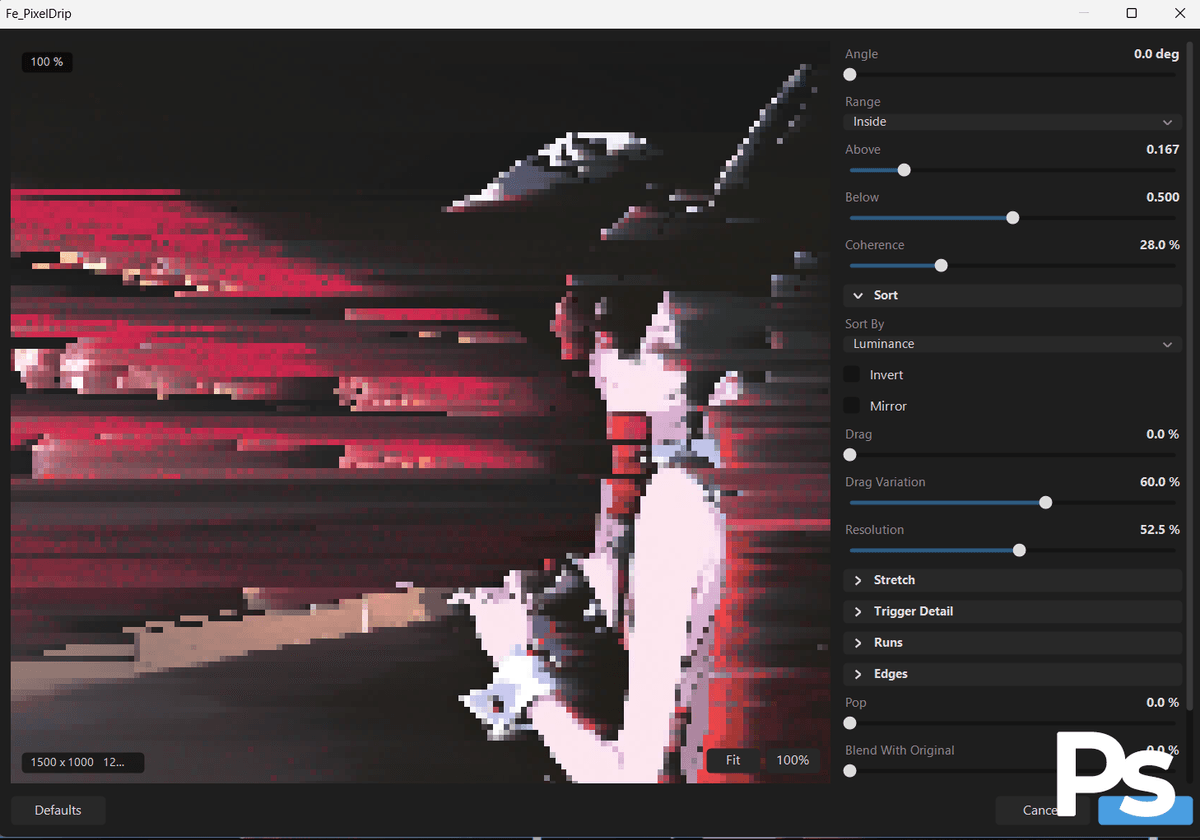Click the Pop value 0.0 %

(x=1163, y=703)
